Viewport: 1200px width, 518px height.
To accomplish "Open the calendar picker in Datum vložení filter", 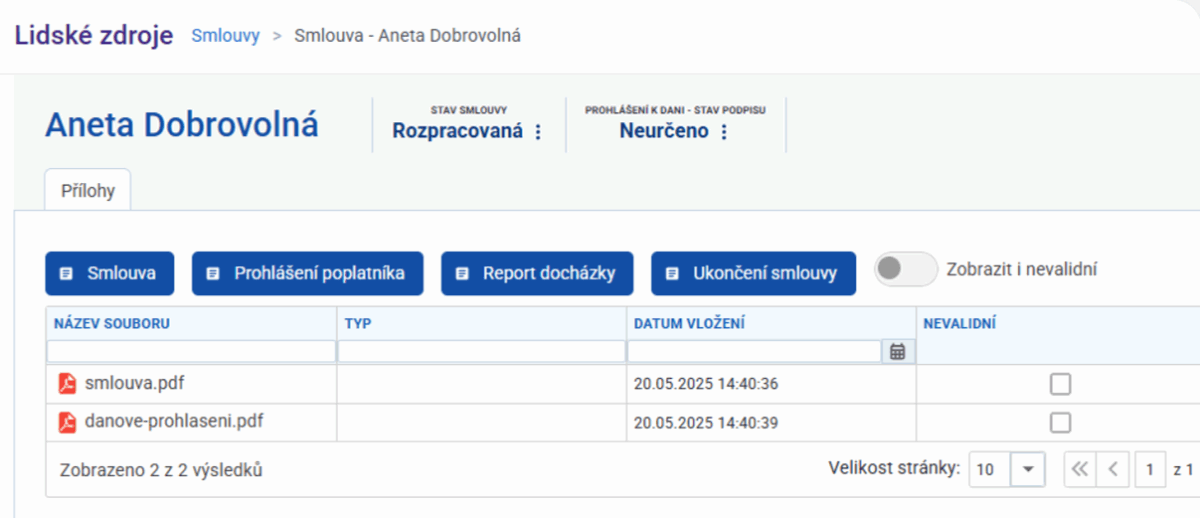I will point(897,351).
